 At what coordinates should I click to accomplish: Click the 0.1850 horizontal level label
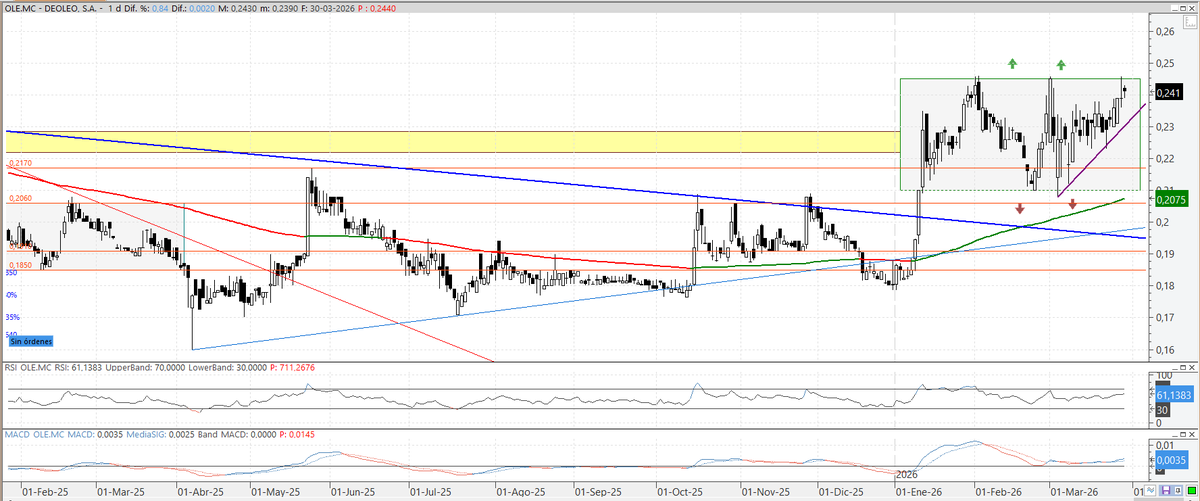(19, 264)
